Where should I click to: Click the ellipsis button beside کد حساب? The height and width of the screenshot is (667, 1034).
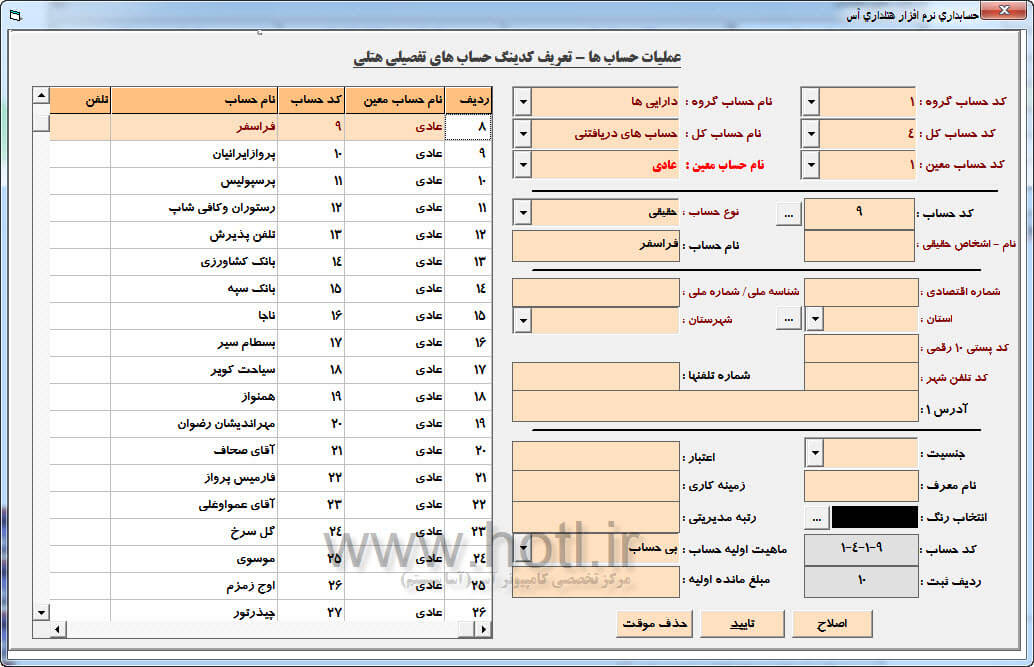pos(789,214)
